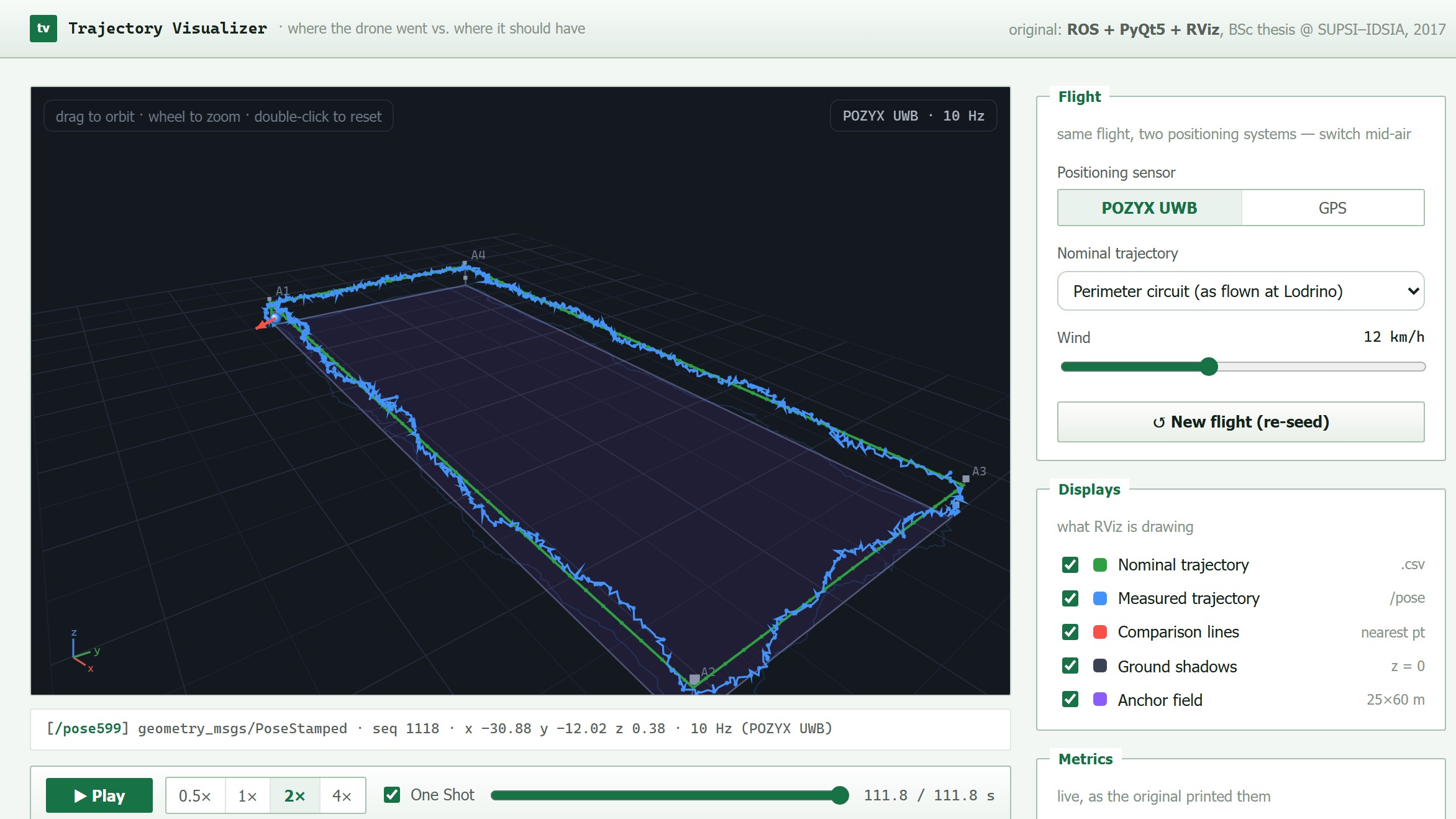1456x819 pixels.
Task: Click the green Nominal trajectory color swatch
Action: pyautogui.click(x=1100, y=565)
